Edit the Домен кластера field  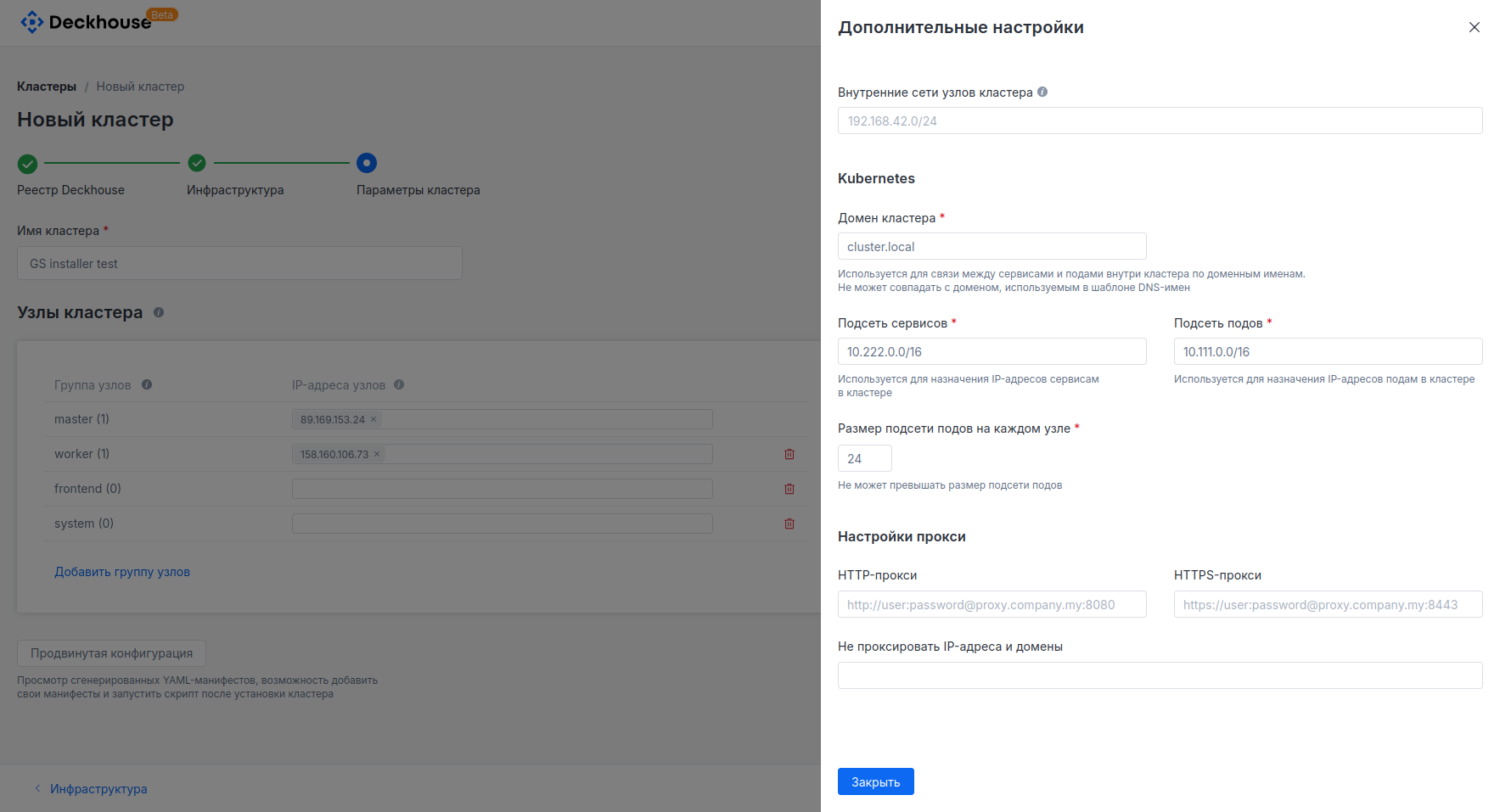pyautogui.click(x=992, y=246)
